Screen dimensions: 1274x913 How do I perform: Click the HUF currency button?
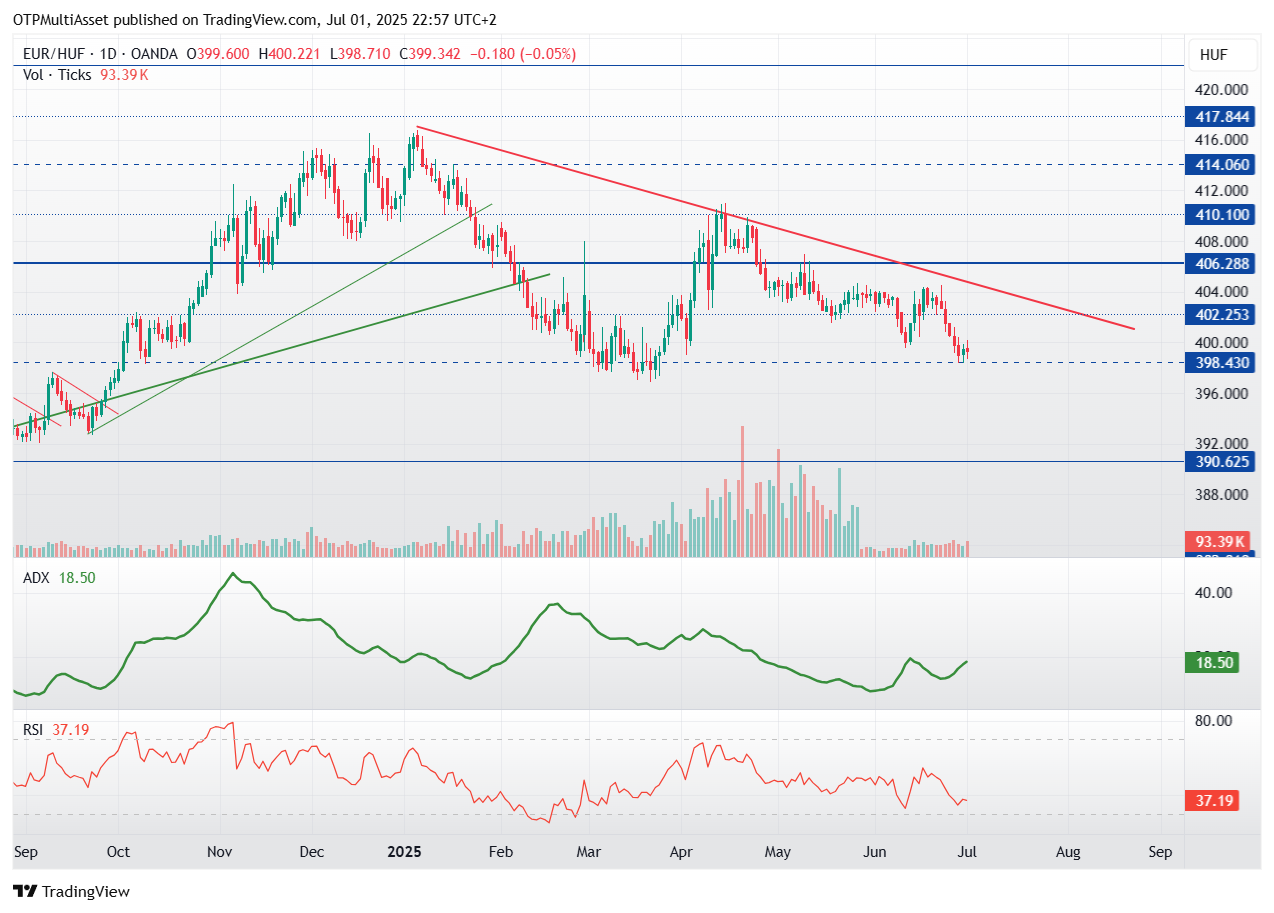1213,54
